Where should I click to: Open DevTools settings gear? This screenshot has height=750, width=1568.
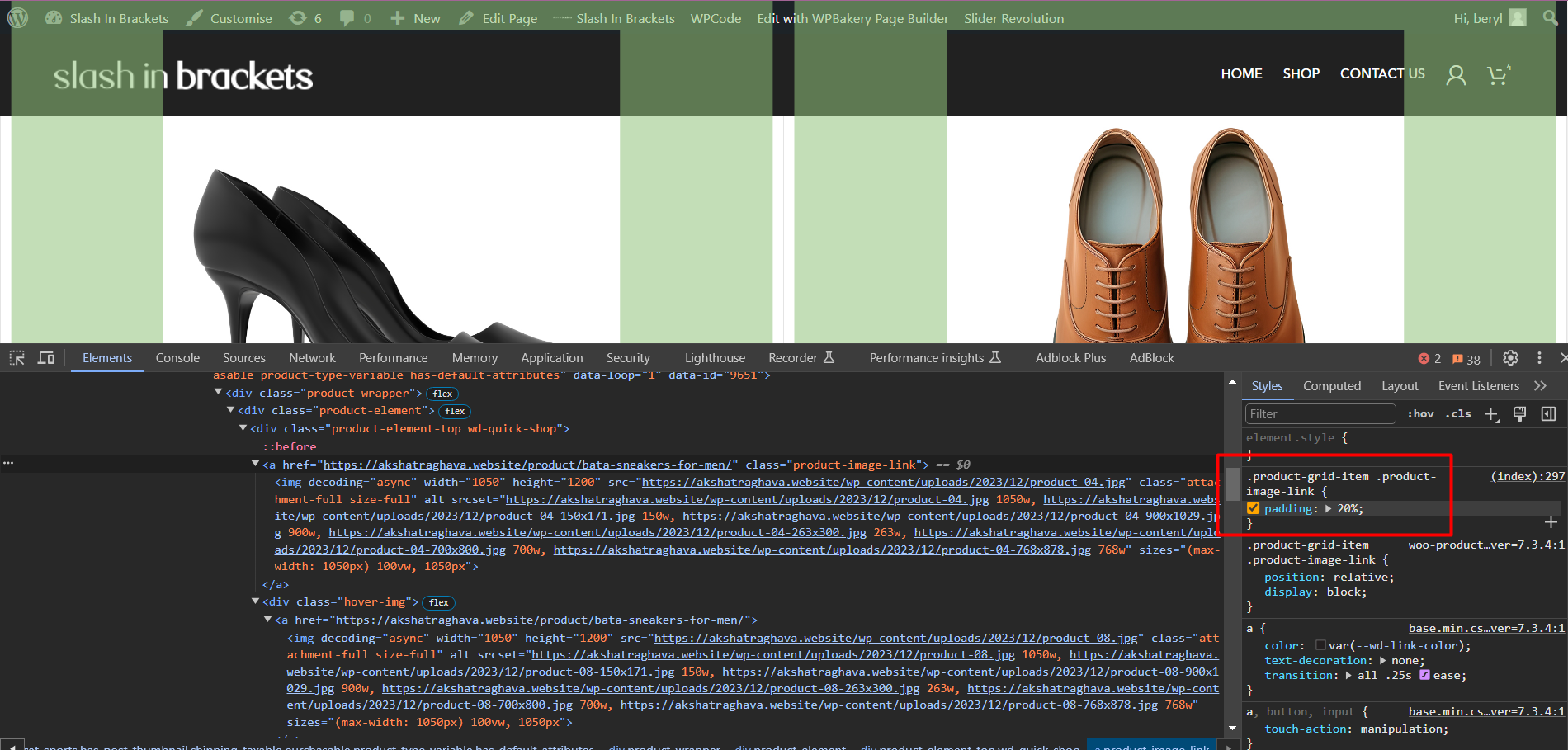coord(1510,358)
